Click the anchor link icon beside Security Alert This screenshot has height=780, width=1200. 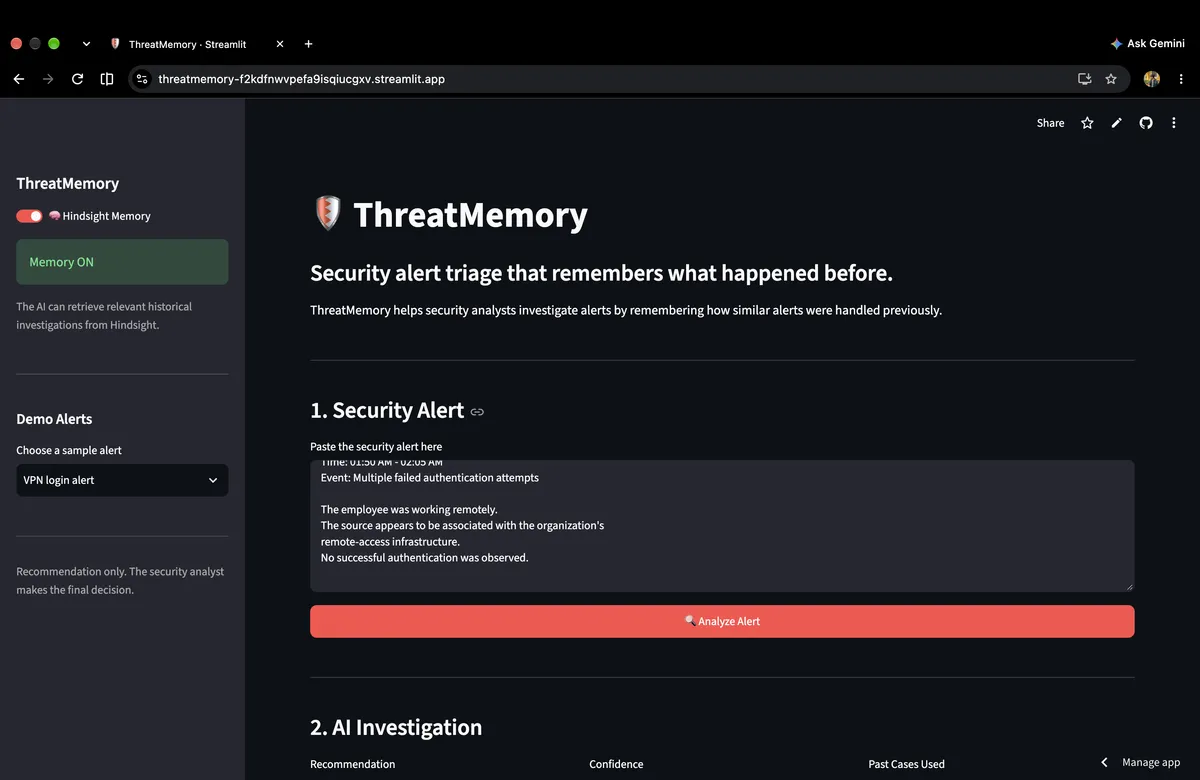pos(477,411)
